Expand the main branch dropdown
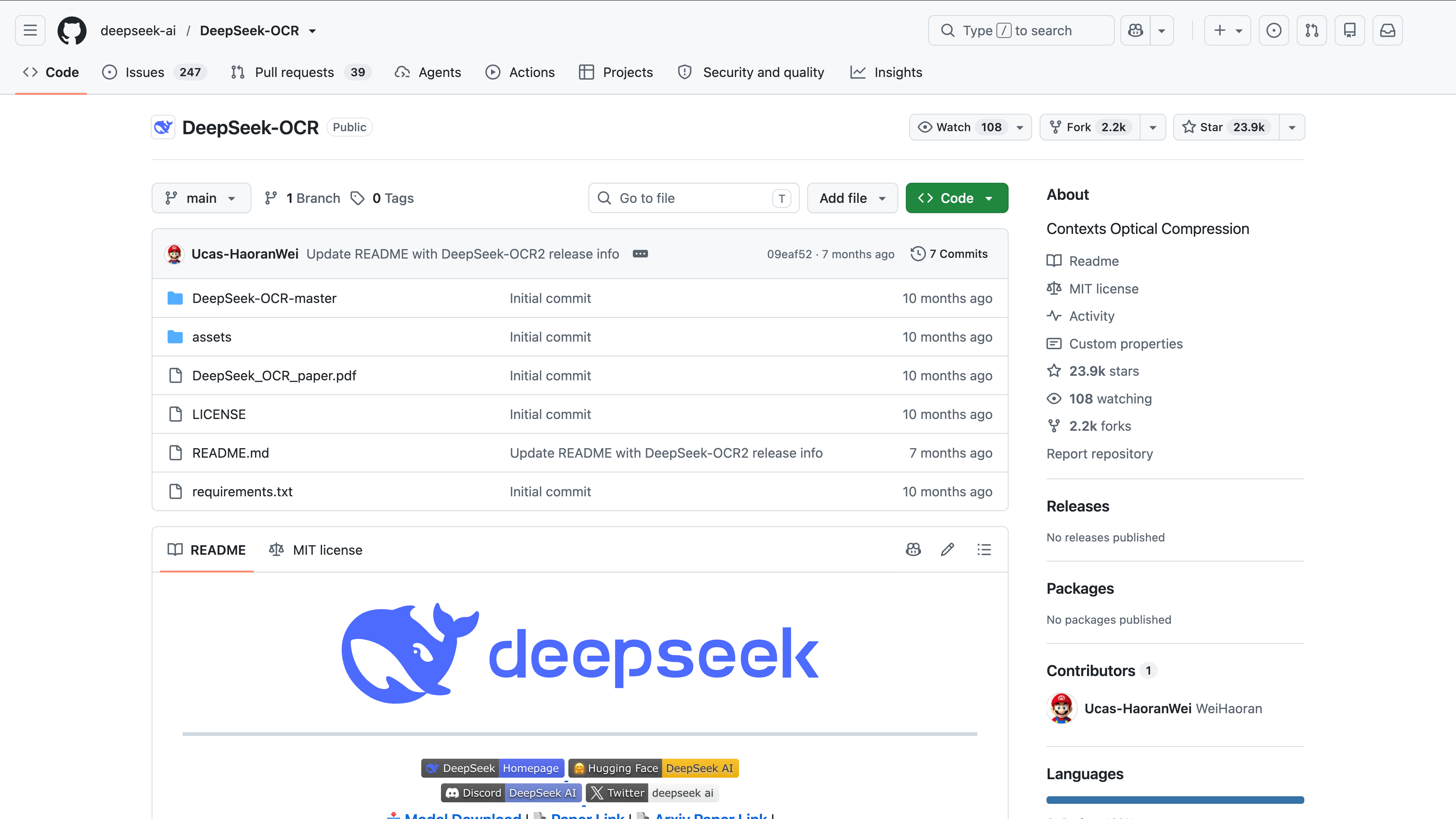 201,198
